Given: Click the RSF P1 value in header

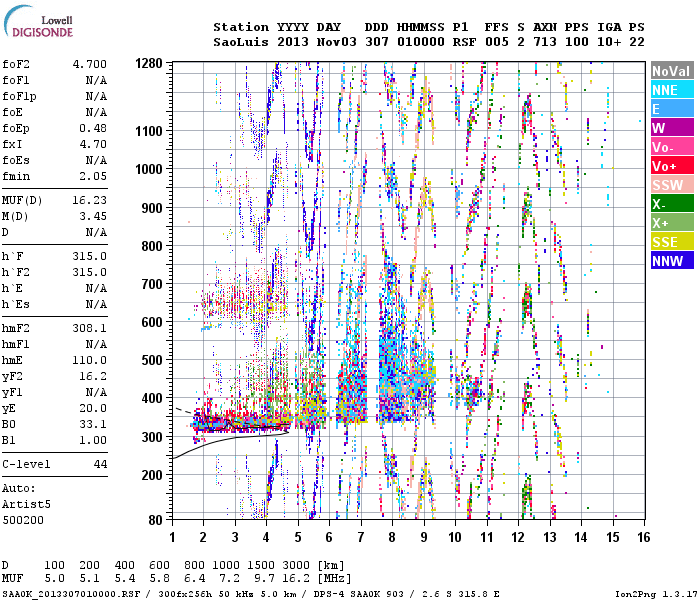Looking at the screenshot, I should point(464,42).
